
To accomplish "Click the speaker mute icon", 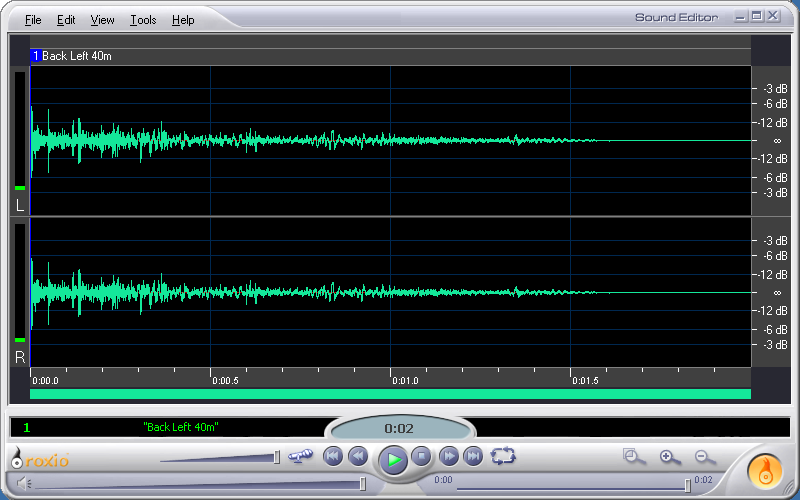I will point(22,484).
